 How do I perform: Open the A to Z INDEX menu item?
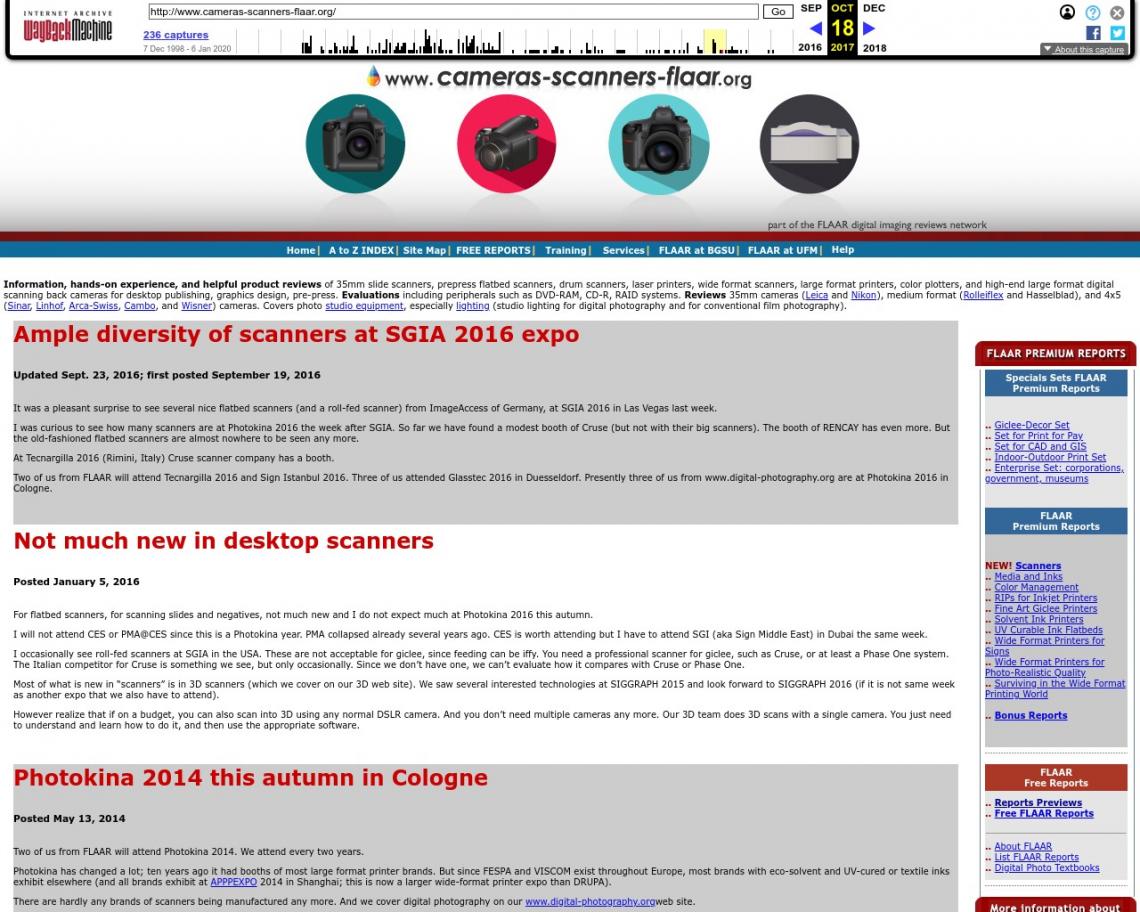[361, 250]
